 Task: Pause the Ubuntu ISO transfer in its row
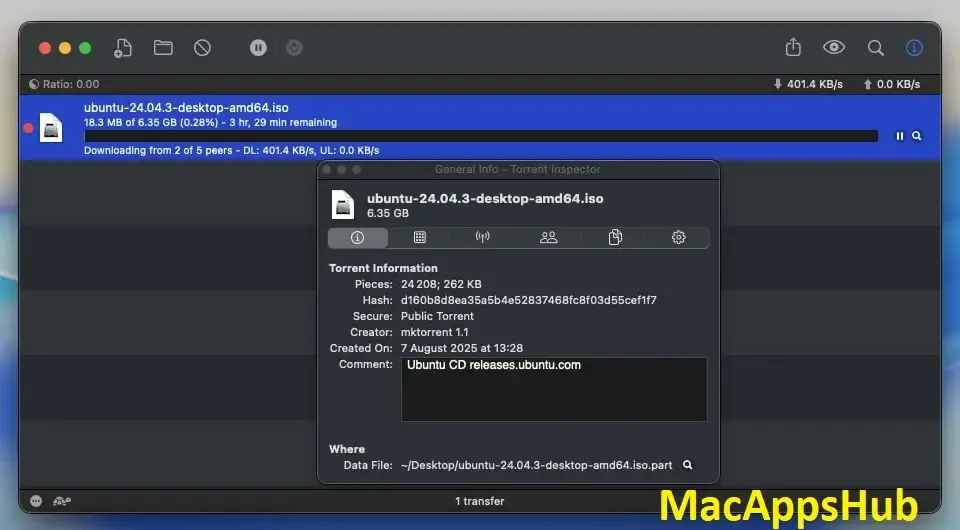[899, 136]
